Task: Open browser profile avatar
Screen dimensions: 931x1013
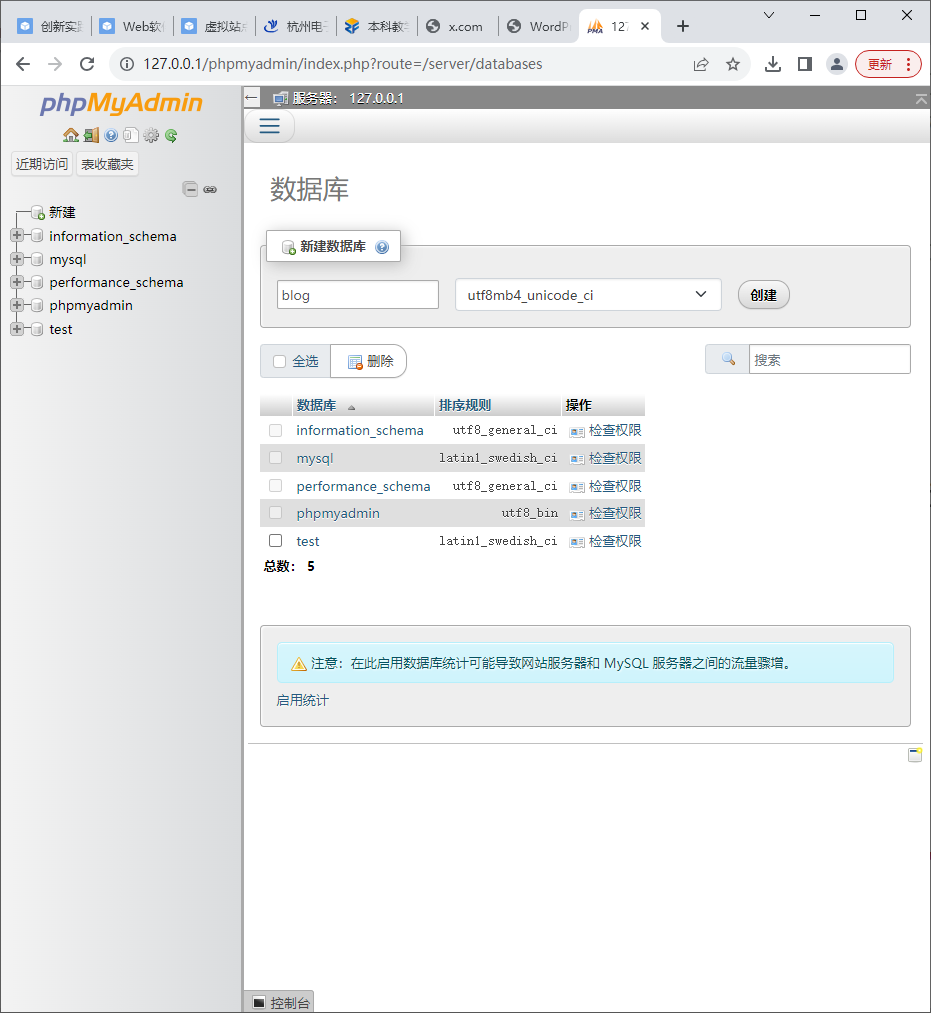Action: click(837, 64)
